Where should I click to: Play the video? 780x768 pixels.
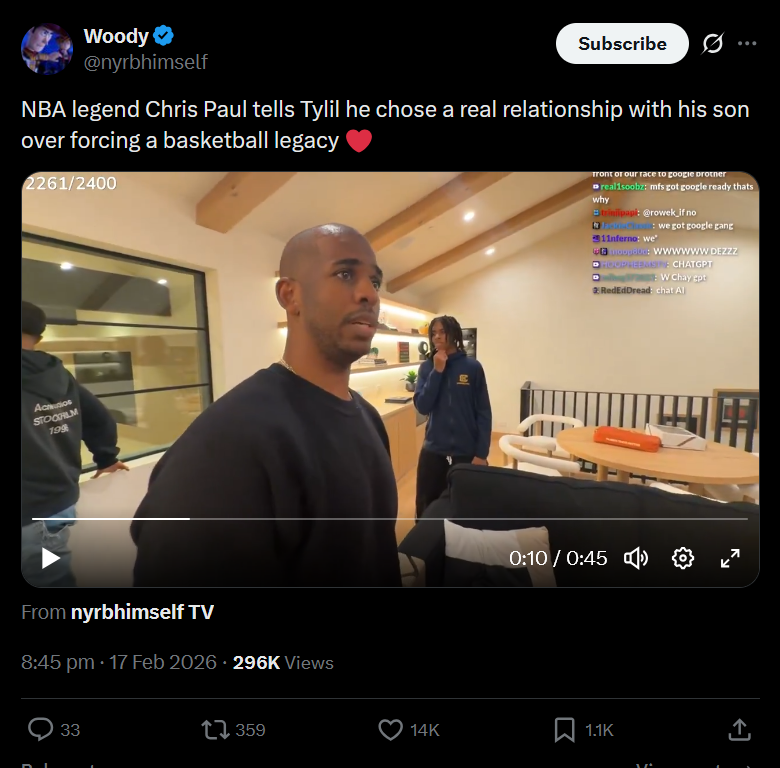coord(51,558)
